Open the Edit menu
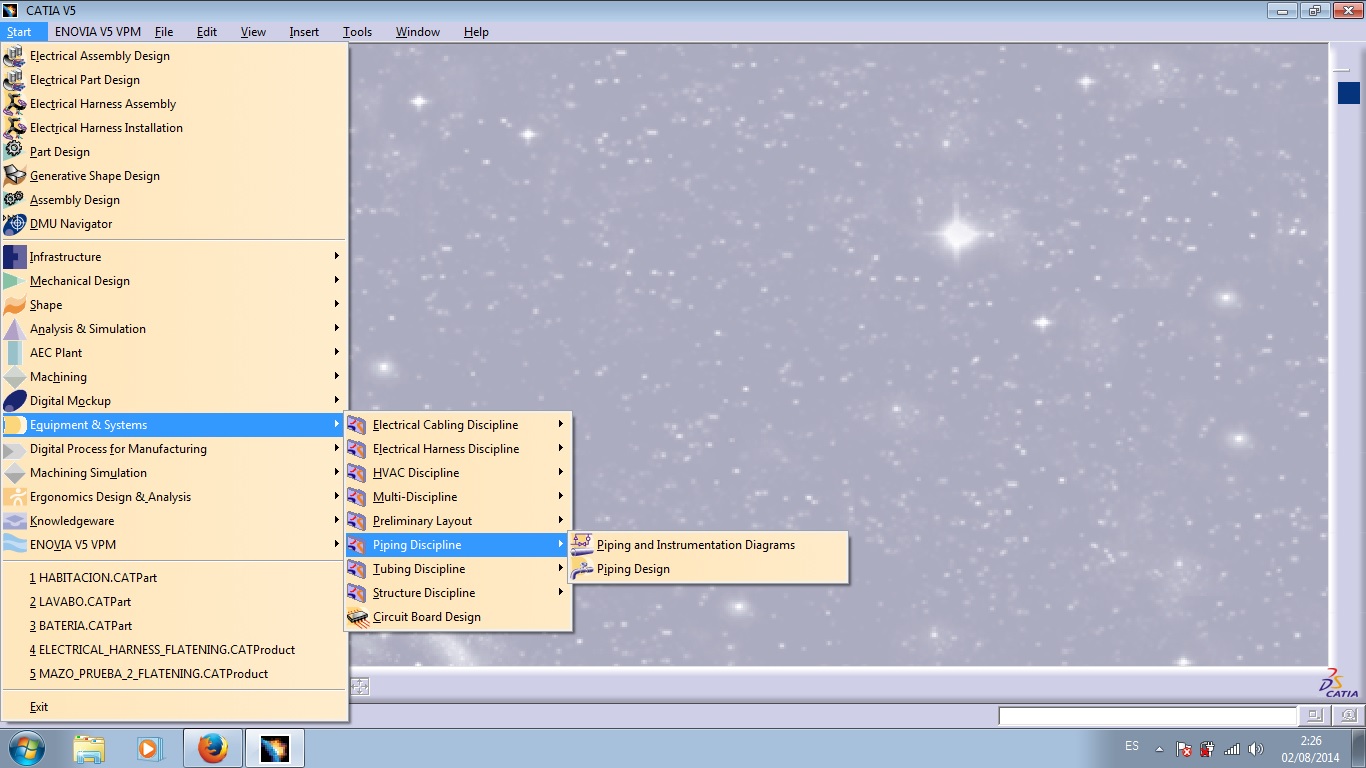 tap(207, 32)
